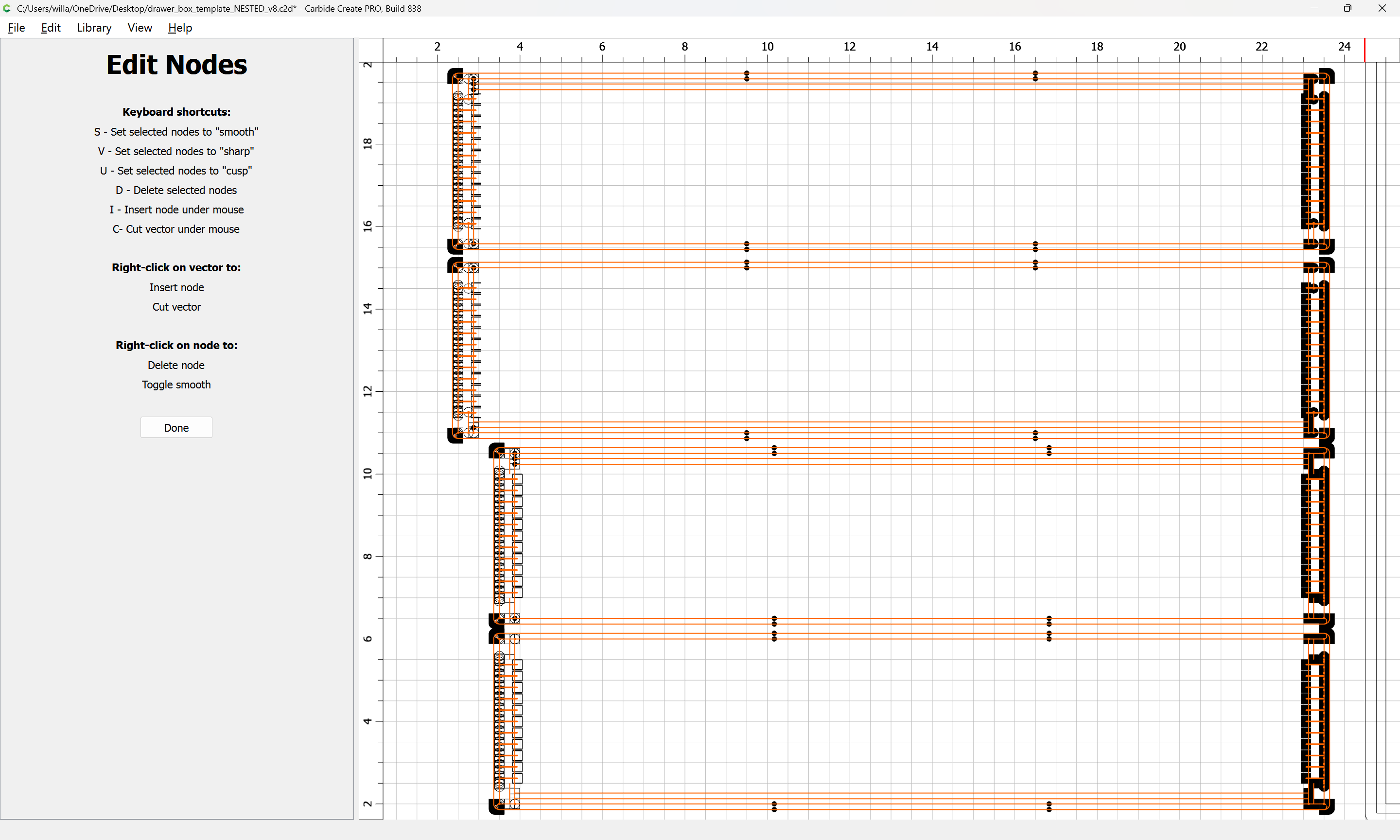Click the top-left rounded corner node of upper panel

454,75
